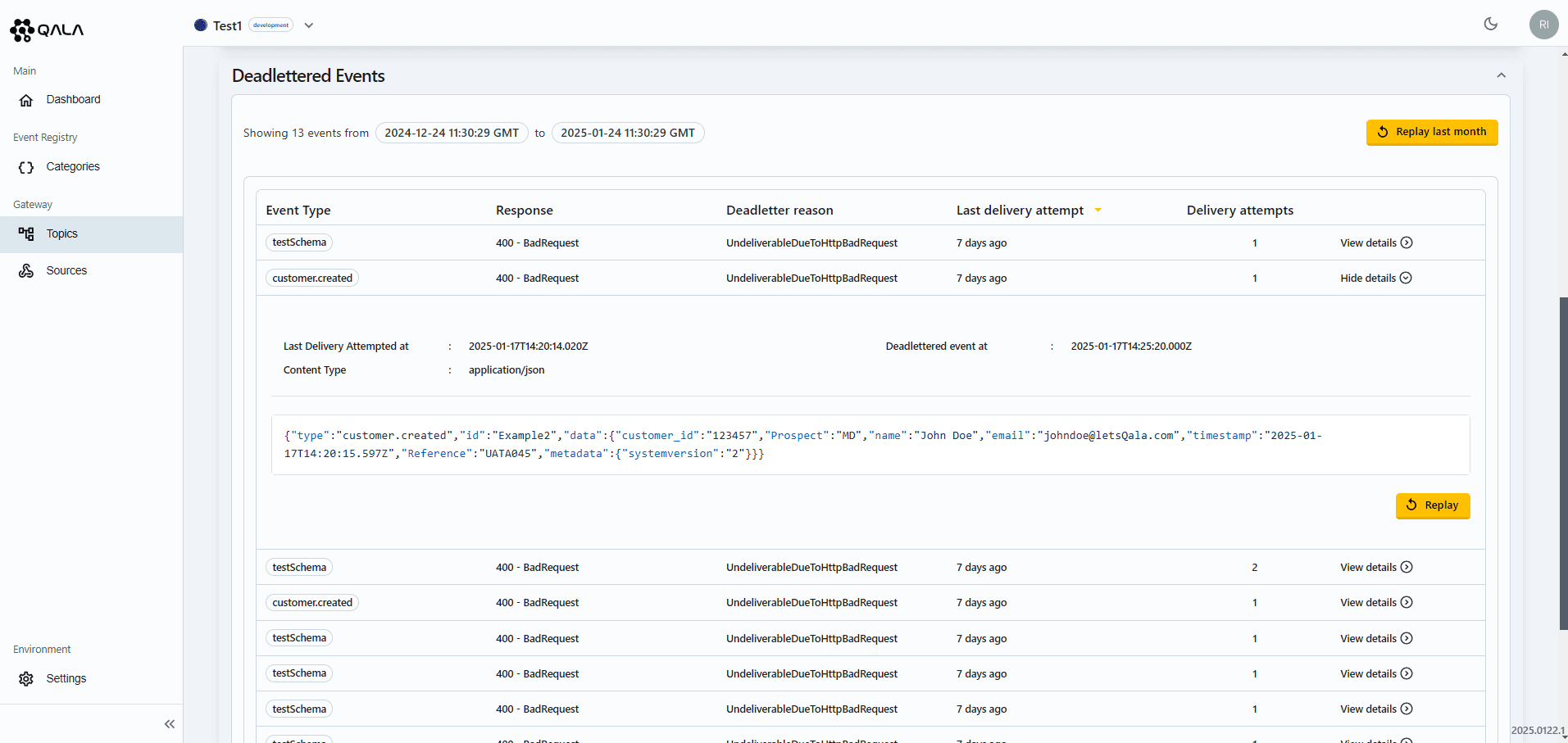Image resolution: width=1568 pixels, height=743 pixels.
Task: Replay the expanded customer.created event
Action: [1432, 505]
